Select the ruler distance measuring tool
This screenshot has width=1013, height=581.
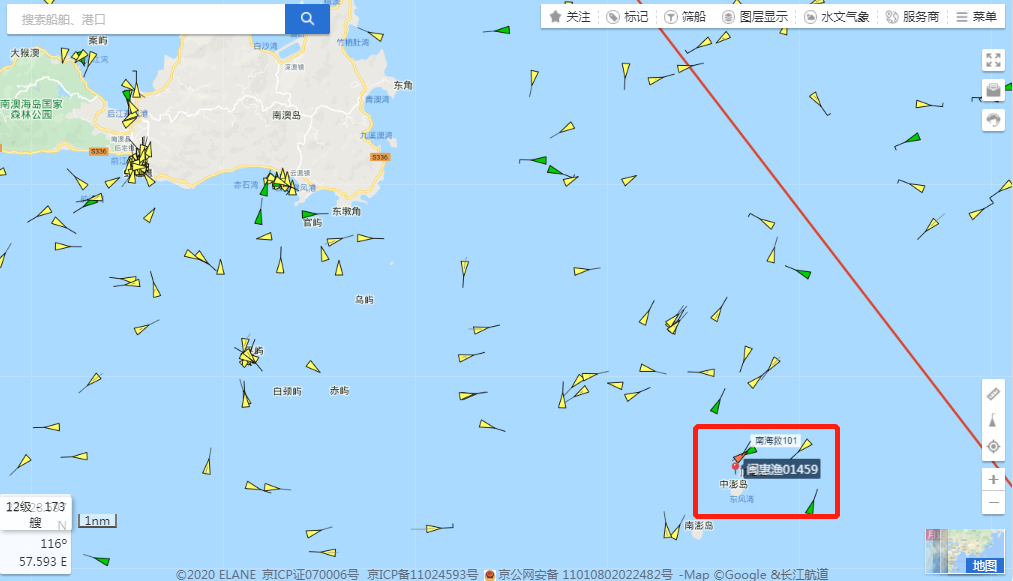click(x=993, y=394)
